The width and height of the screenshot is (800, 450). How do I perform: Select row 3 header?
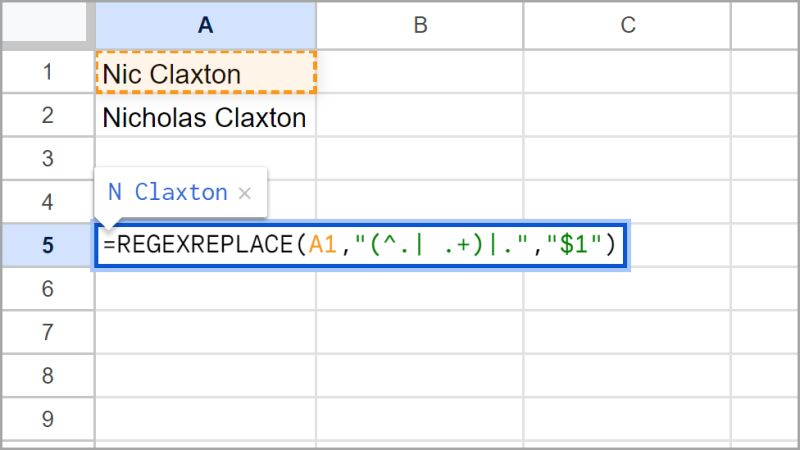[x=48, y=159]
